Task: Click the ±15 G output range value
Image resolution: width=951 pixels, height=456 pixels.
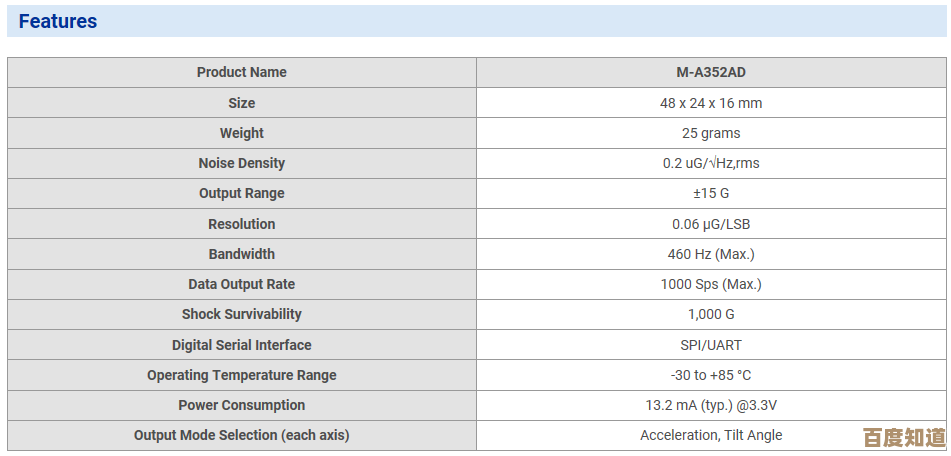Action: (x=710, y=193)
